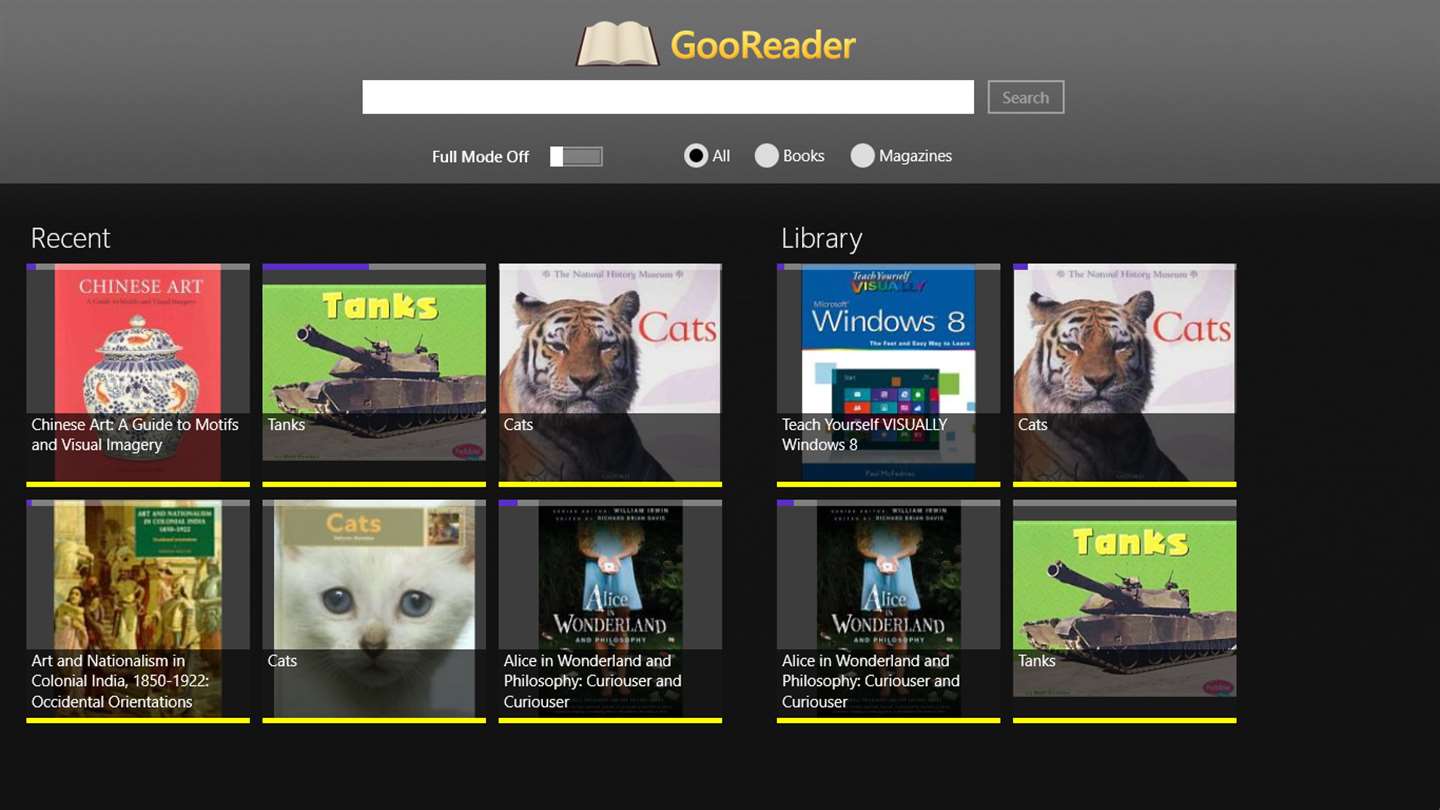Open Chinese Art book in Recent

click(x=138, y=375)
